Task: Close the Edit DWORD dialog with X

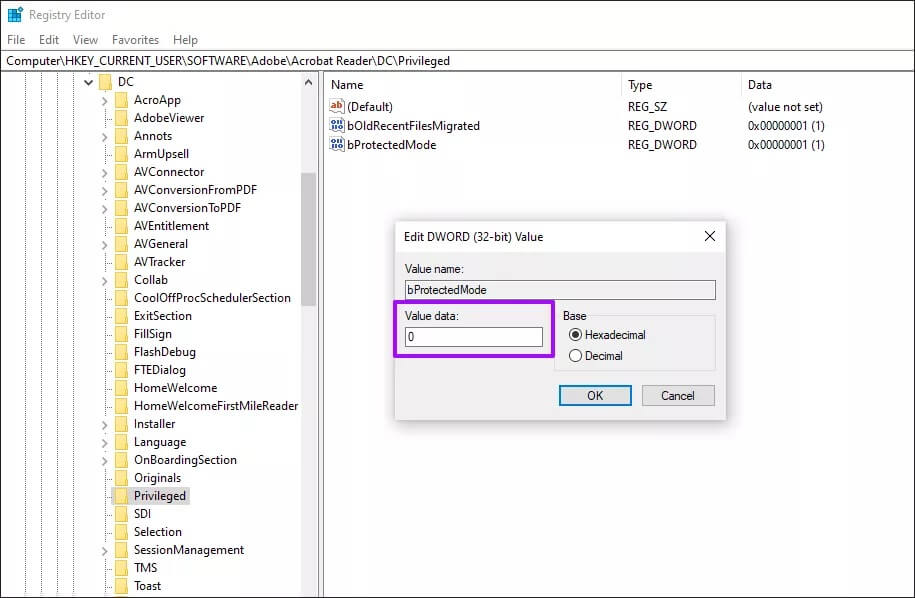Action: click(710, 236)
